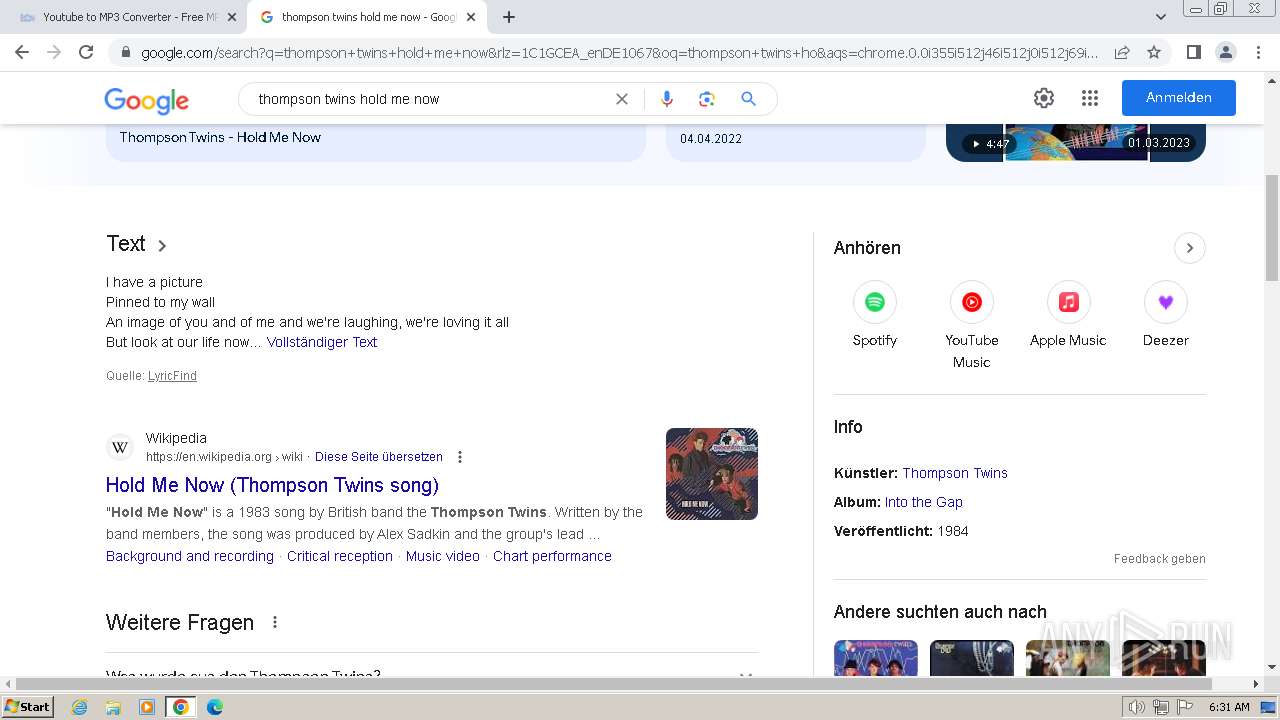The image size is (1280, 720).
Task: Open the Windows Start menu
Action: pos(27,707)
